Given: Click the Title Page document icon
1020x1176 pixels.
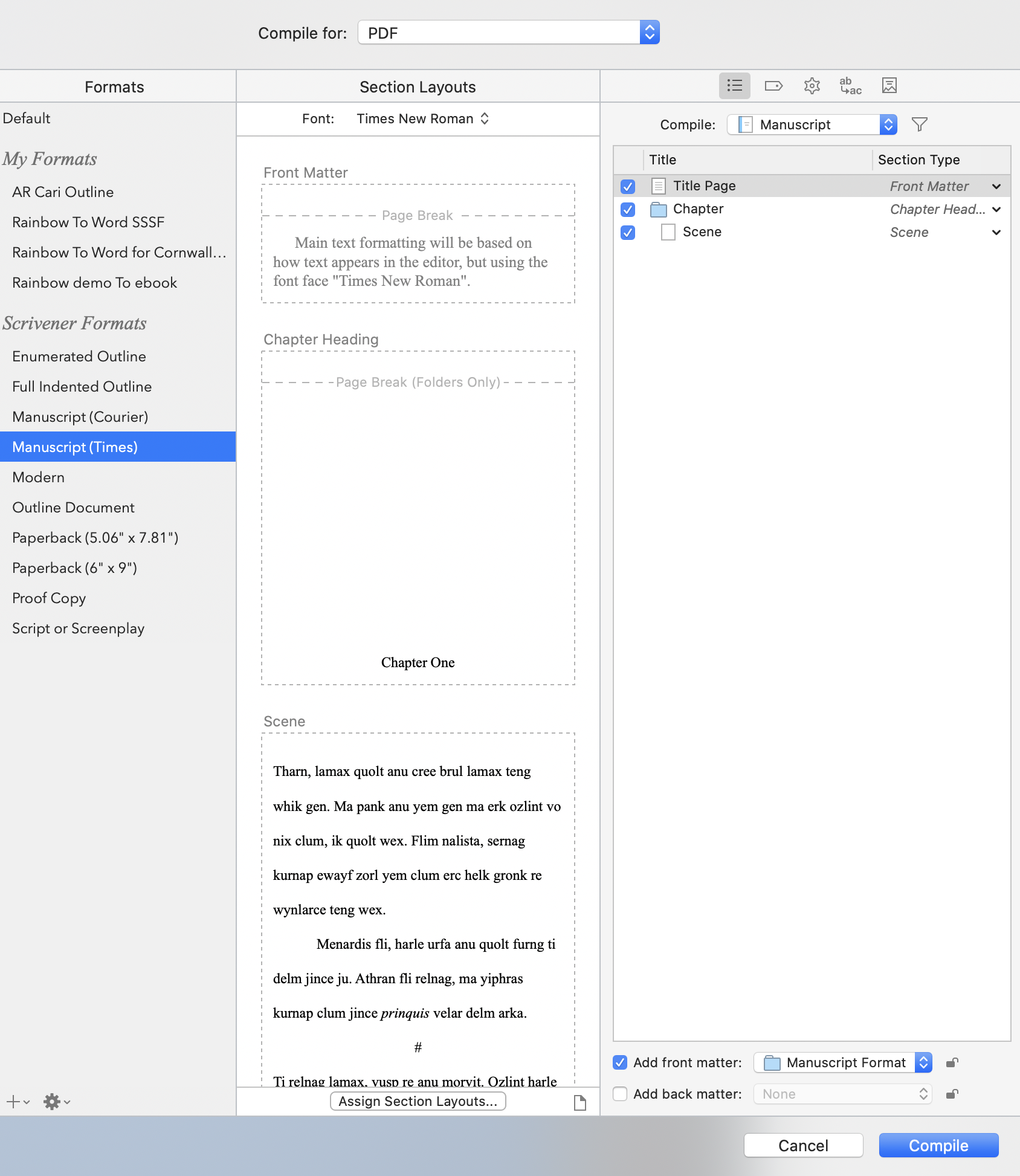Looking at the screenshot, I should click(x=659, y=186).
